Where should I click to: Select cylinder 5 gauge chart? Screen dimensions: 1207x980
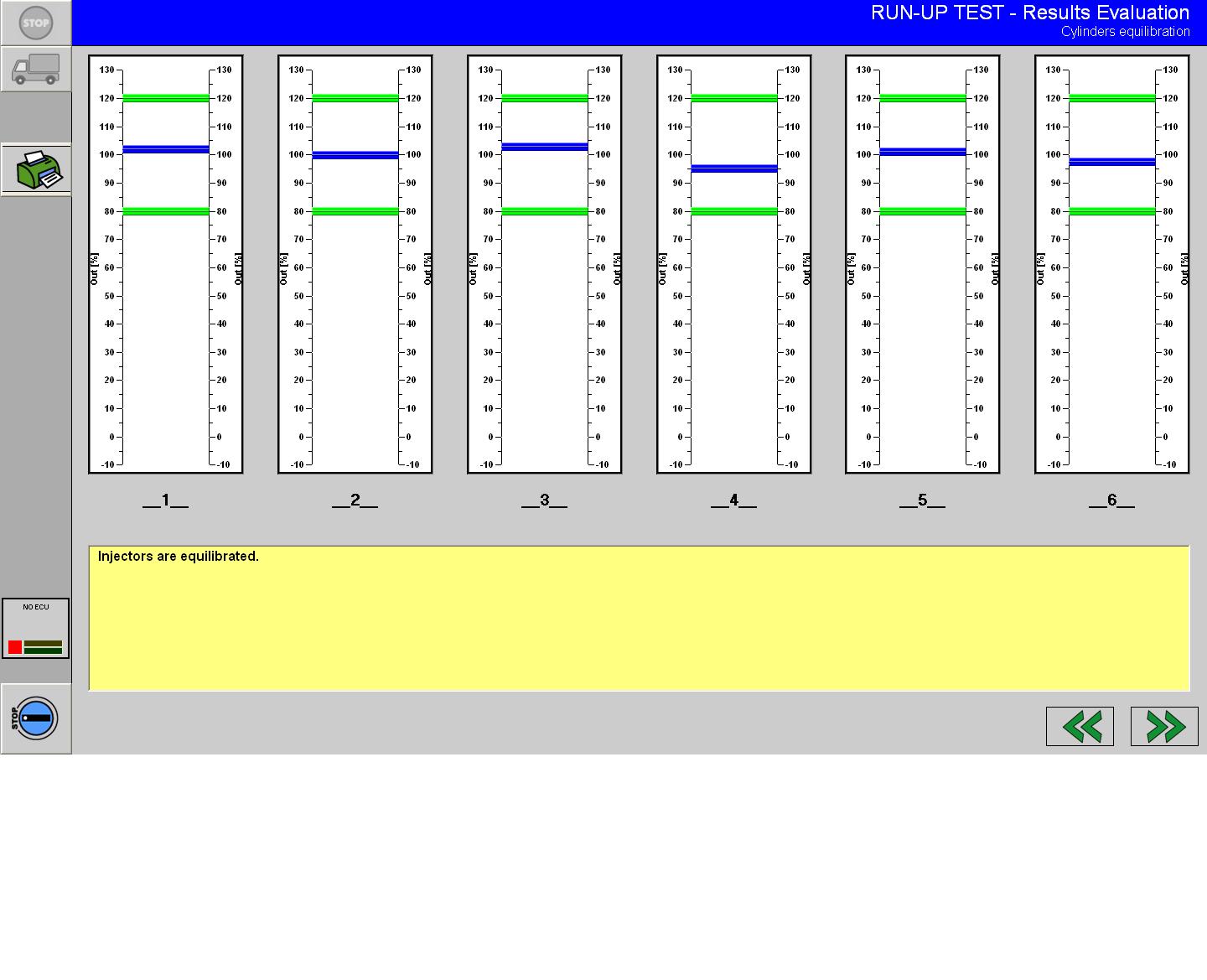[x=923, y=265]
